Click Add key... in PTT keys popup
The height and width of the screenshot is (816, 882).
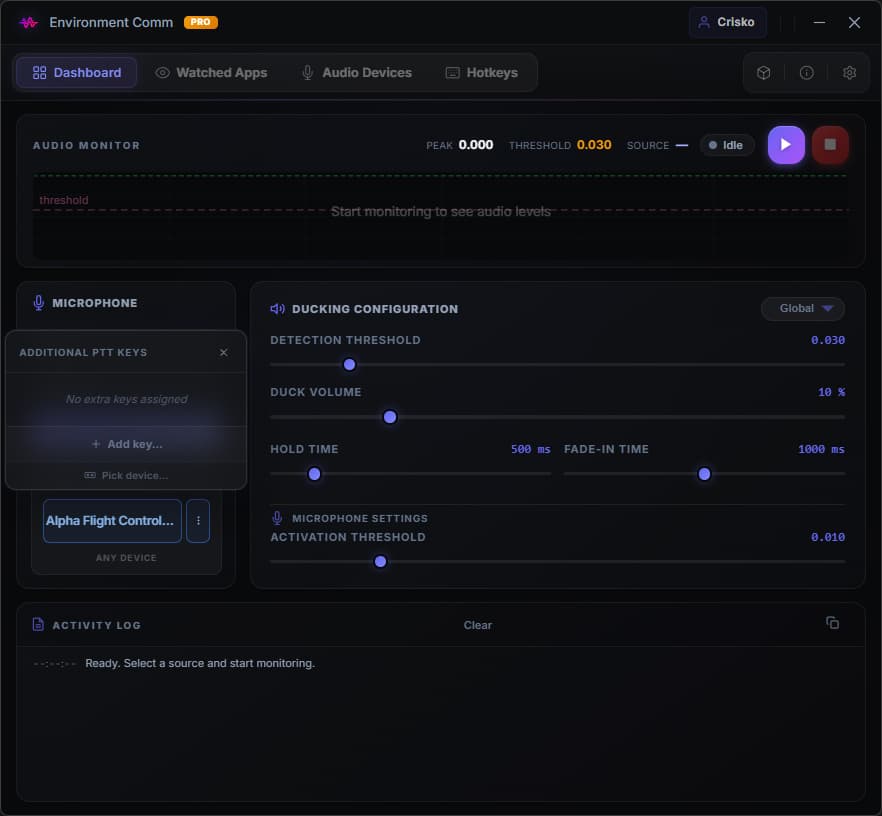coord(127,444)
